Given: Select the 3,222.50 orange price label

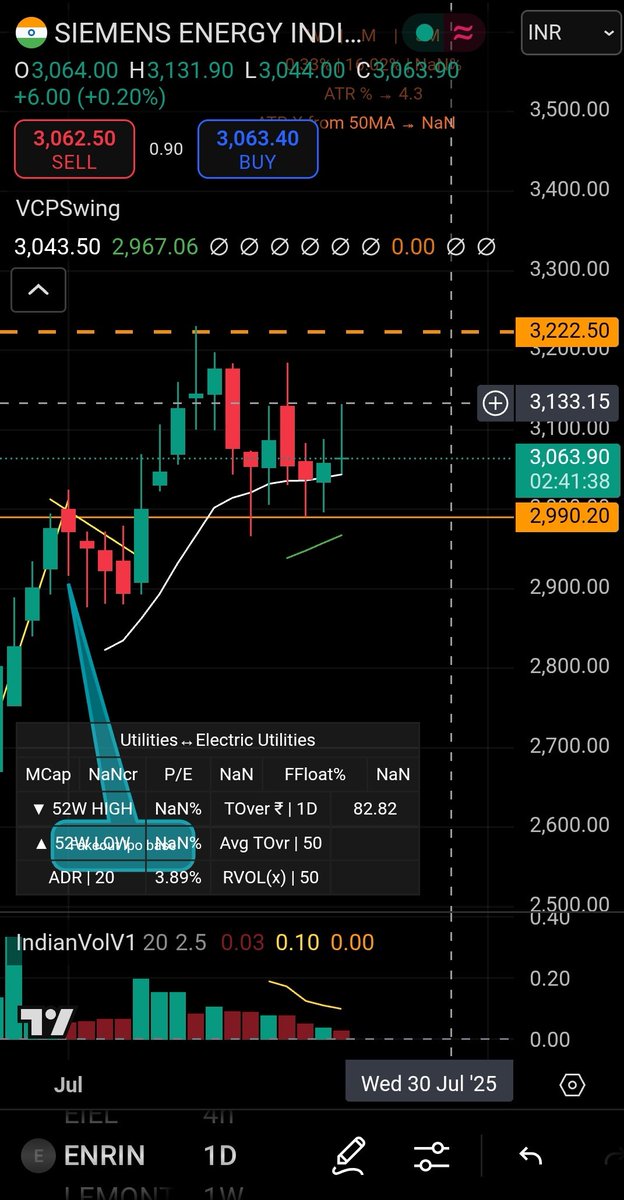Looking at the screenshot, I should (x=568, y=331).
